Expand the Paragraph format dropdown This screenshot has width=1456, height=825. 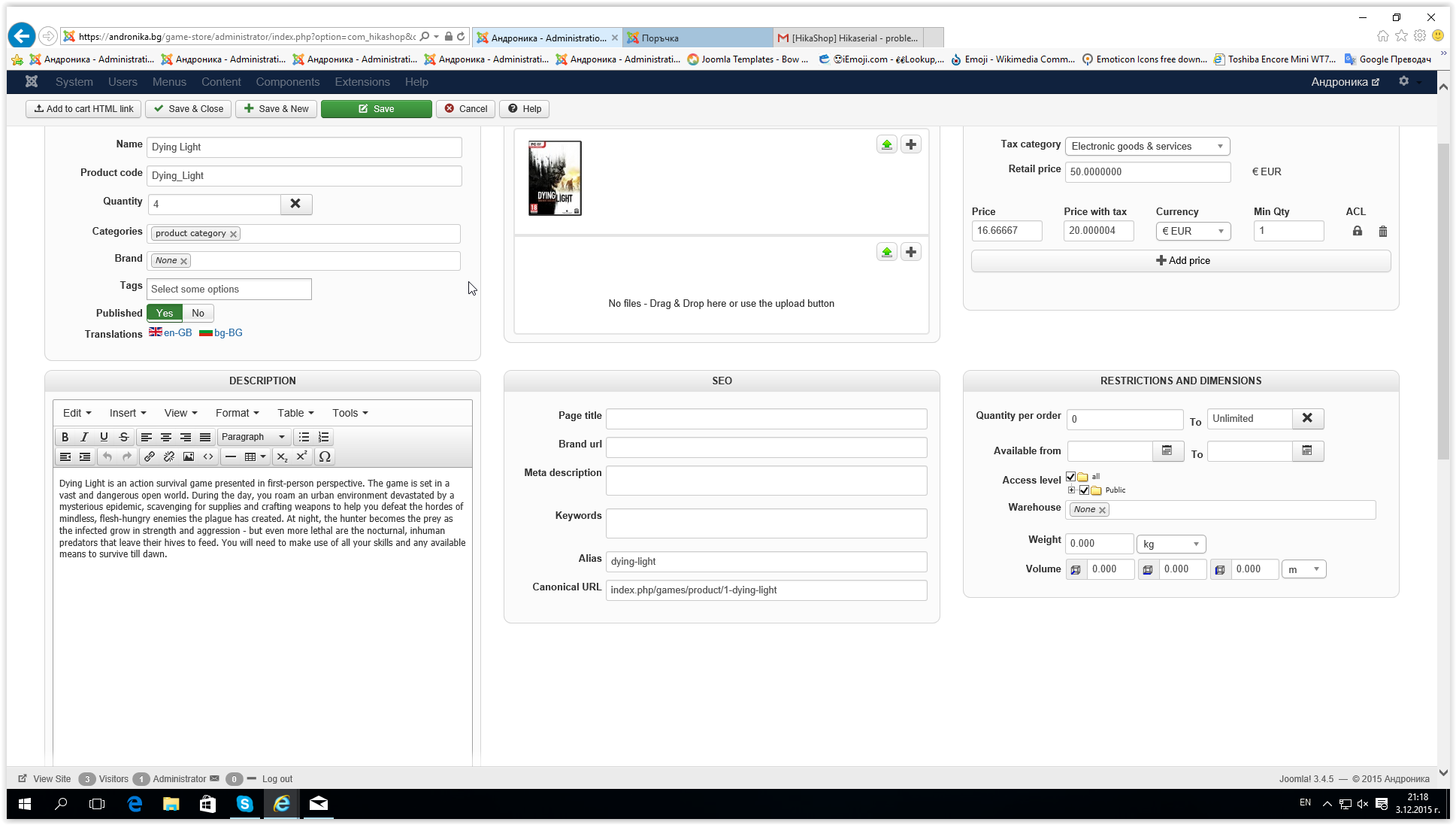pyautogui.click(x=253, y=437)
